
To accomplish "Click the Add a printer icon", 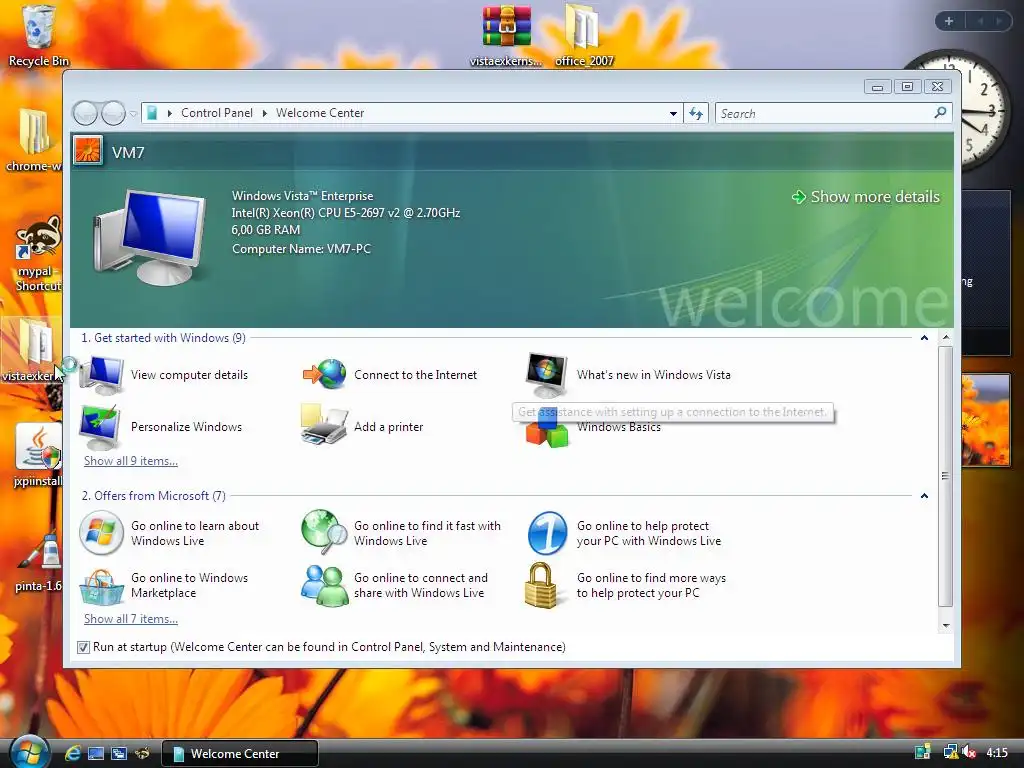I will pyautogui.click(x=324, y=426).
